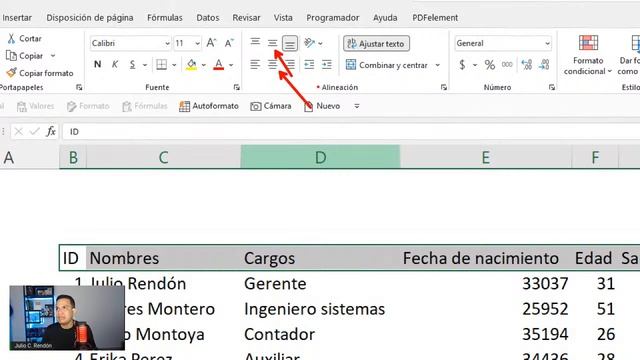Switch to the Fórmulas ribbon tab
This screenshot has height=360, width=640.
pos(165,18)
